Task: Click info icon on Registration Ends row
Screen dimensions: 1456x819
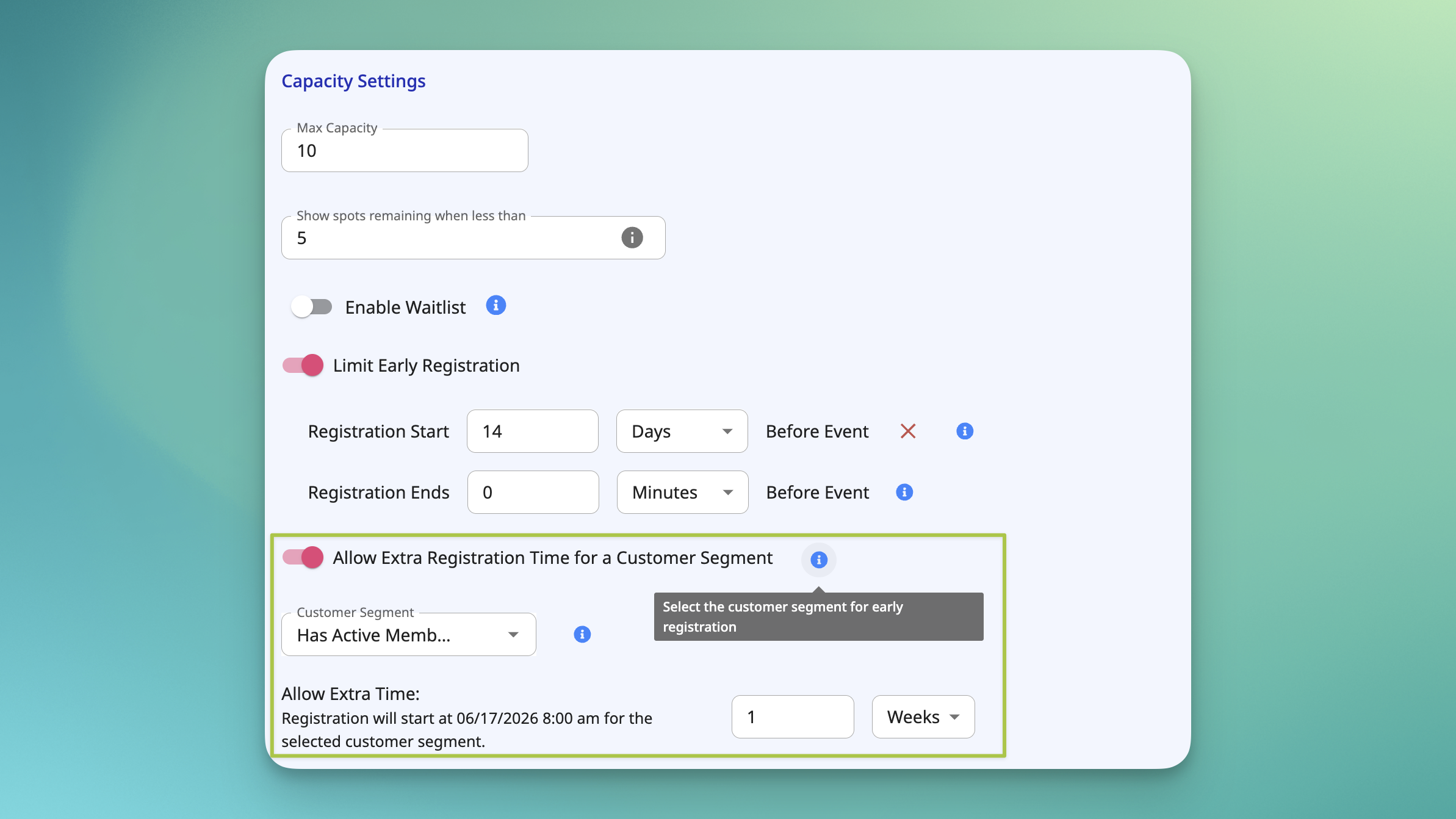Action: click(x=904, y=492)
